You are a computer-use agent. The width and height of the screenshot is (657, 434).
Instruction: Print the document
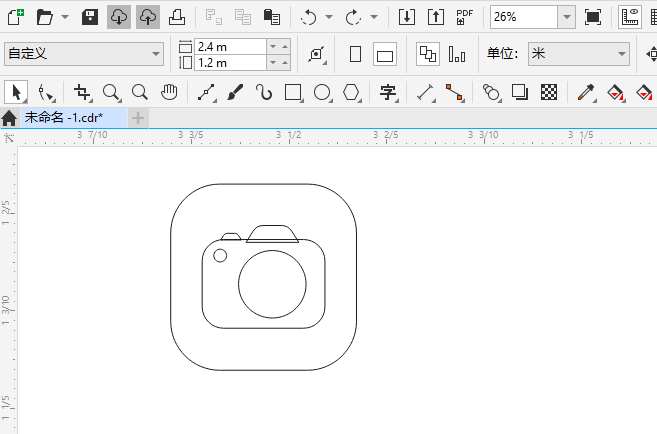tap(177, 17)
